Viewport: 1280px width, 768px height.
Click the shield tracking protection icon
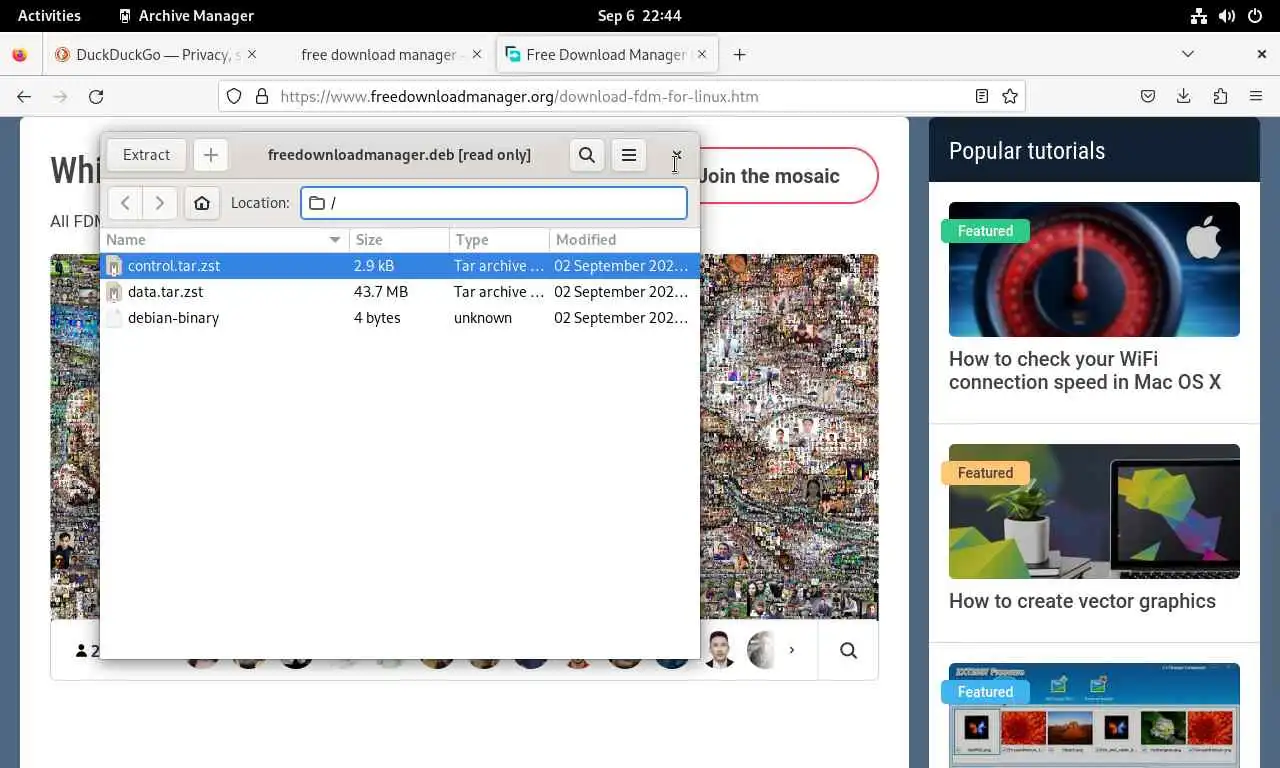(x=234, y=97)
